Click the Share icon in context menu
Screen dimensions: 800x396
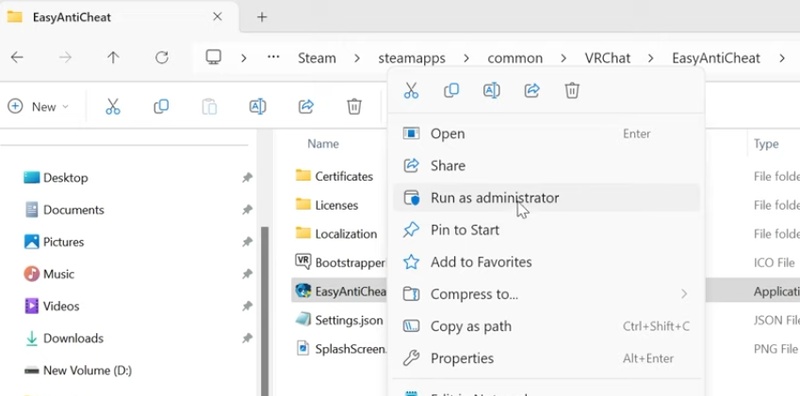[x=532, y=91]
